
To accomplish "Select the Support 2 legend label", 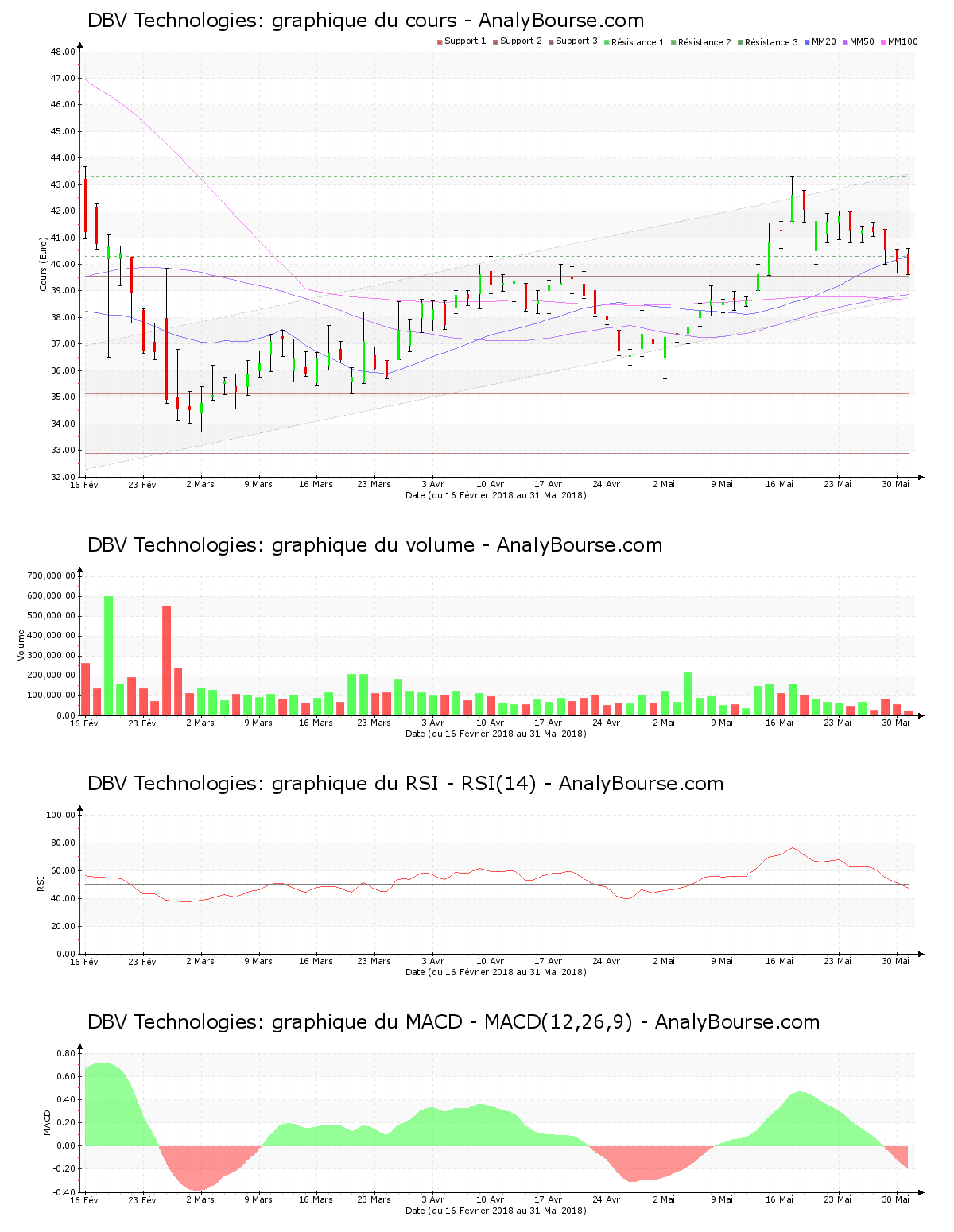I will pos(521,41).
